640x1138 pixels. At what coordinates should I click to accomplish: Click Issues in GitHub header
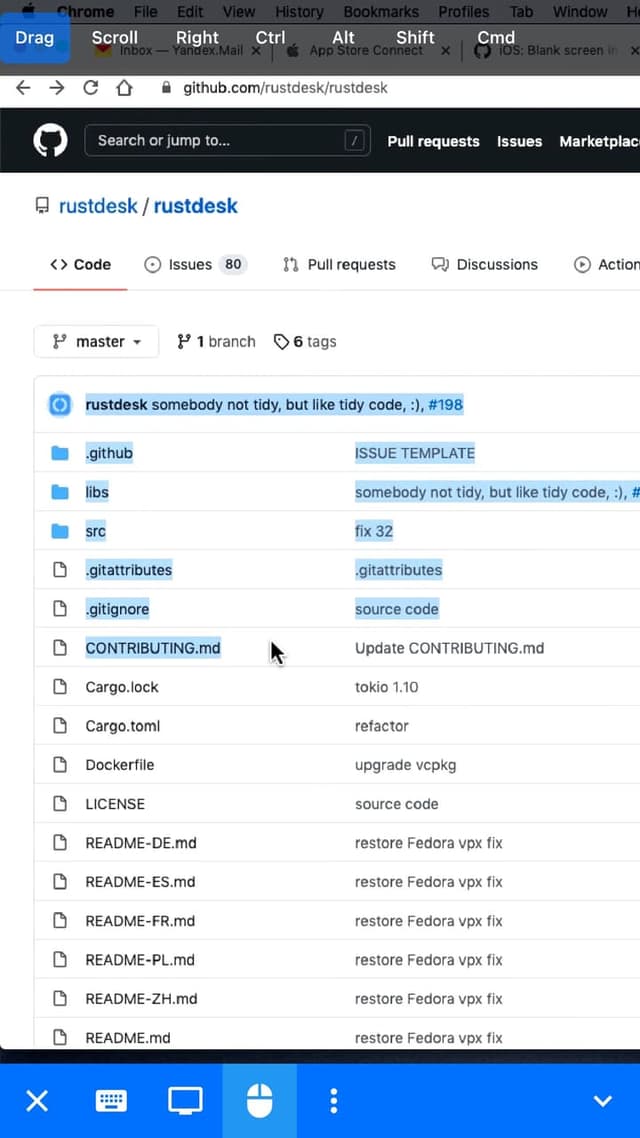tap(520, 142)
